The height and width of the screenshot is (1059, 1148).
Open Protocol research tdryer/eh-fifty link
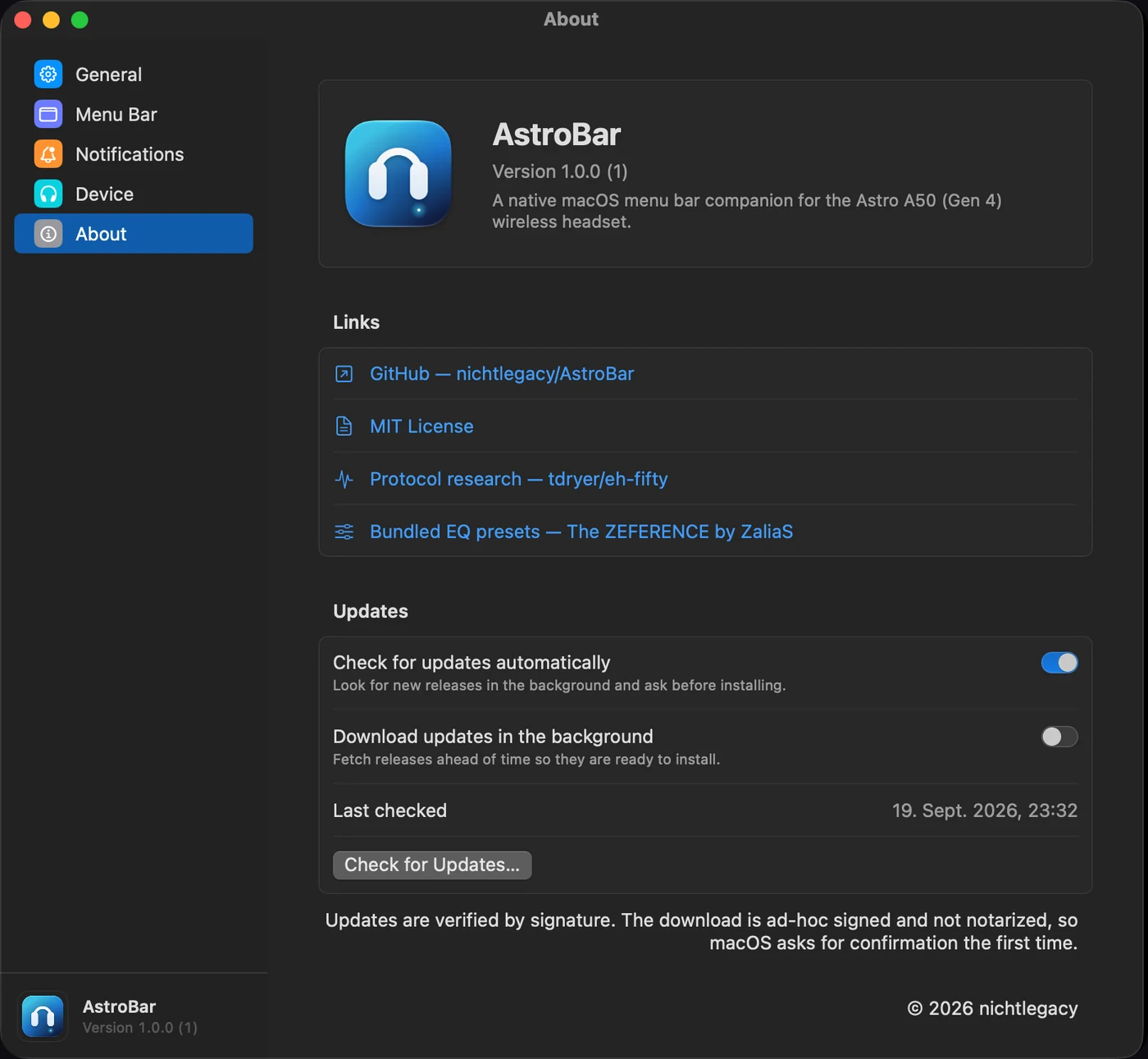(x=519, y=479)
